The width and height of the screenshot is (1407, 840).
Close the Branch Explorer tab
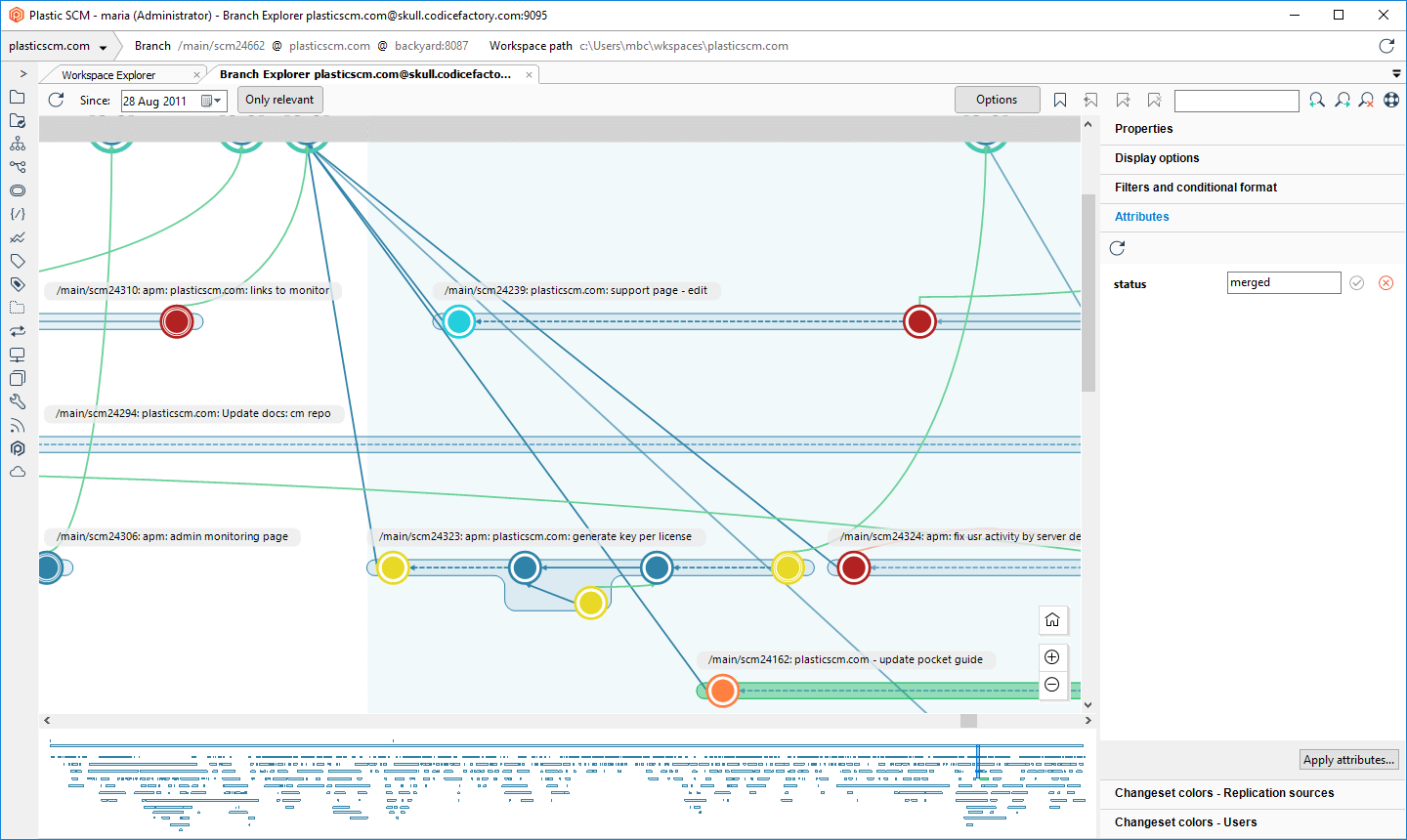click(x=530, y=75)
